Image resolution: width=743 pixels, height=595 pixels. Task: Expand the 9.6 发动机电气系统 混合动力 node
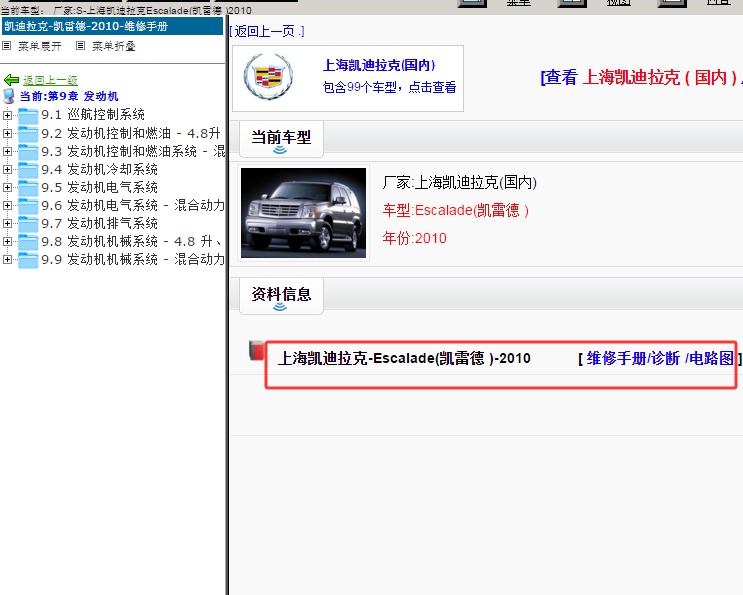(x=7, y=205)
